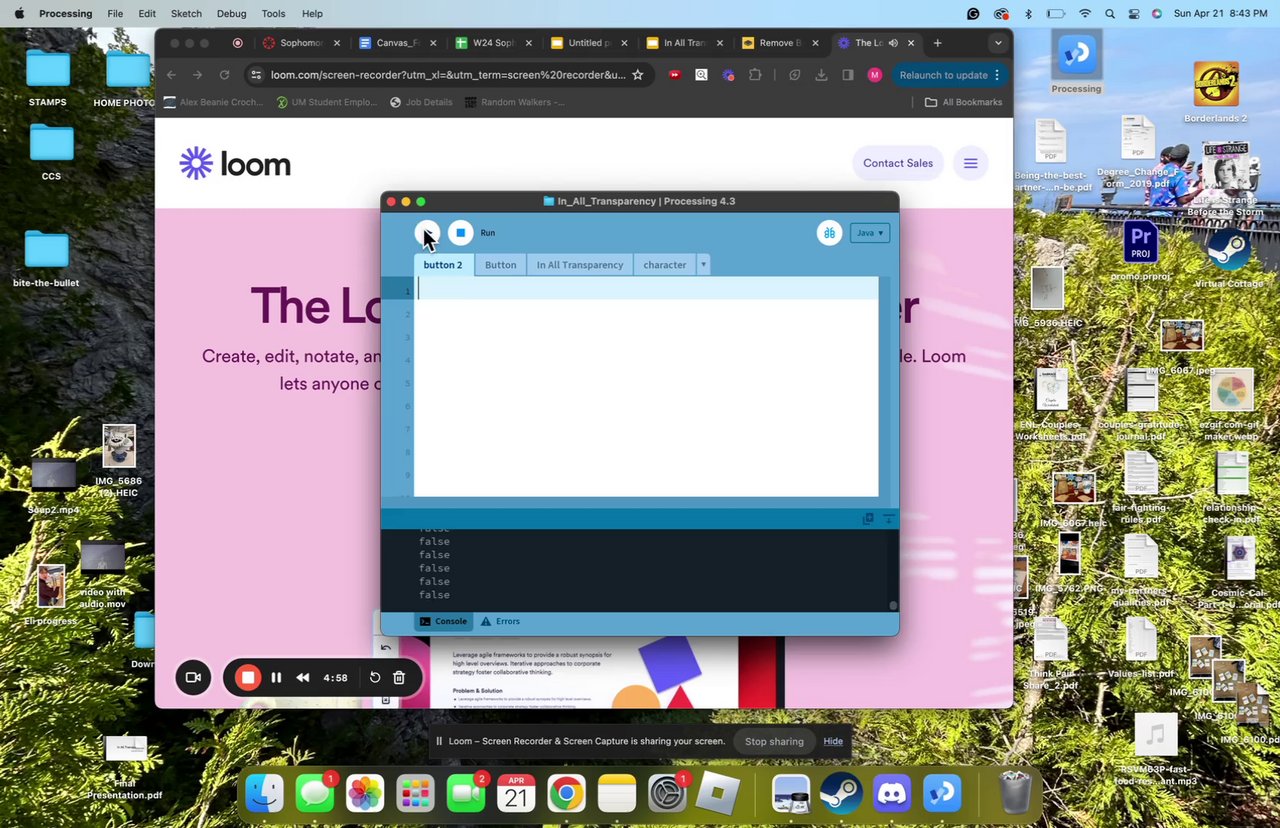Mute the audio on 'The Lo' tab
Viewport: 1280px width, 828px height.
pos(893,43)
